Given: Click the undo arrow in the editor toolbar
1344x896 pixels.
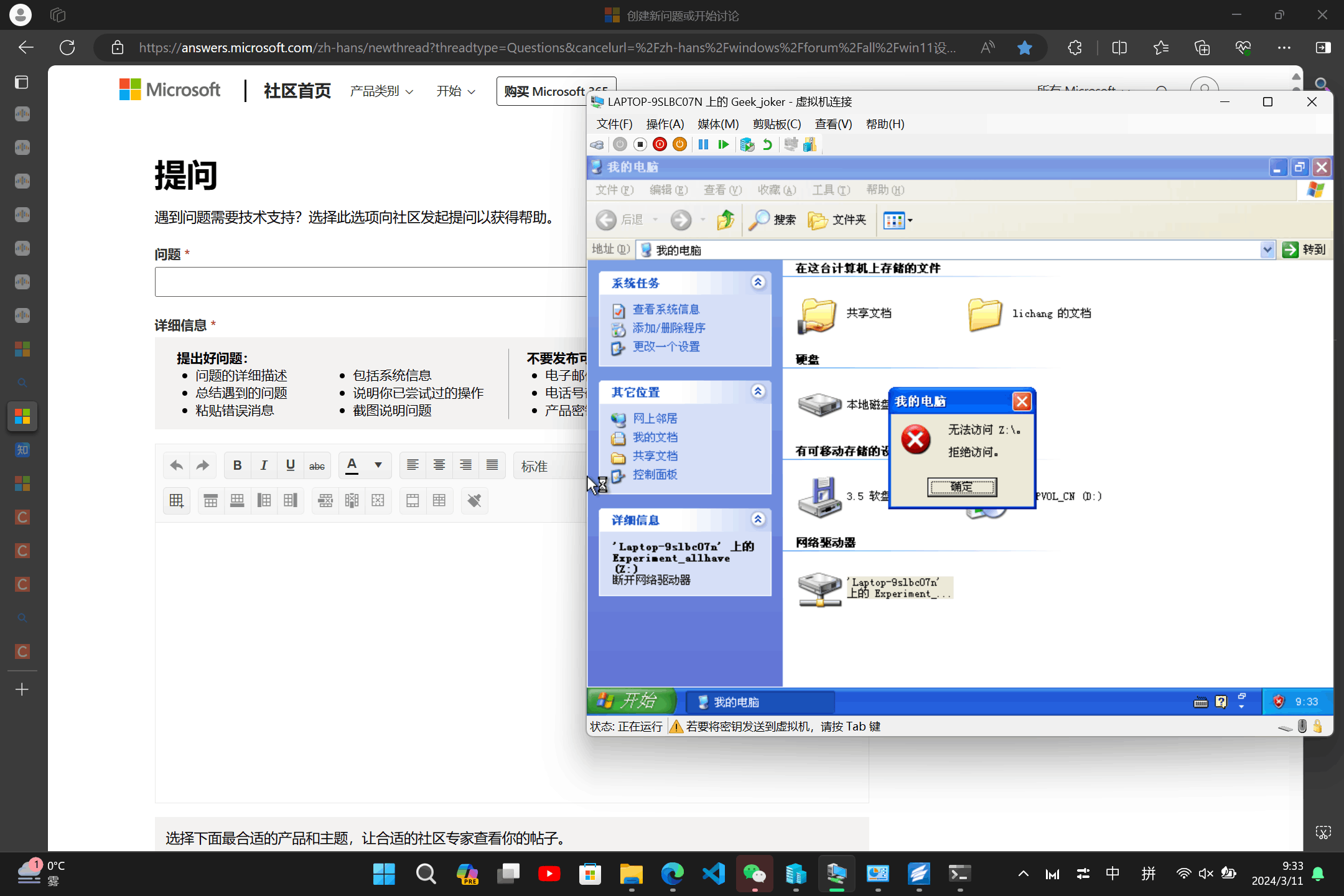Looking at the screenshot, I should 176,465.
